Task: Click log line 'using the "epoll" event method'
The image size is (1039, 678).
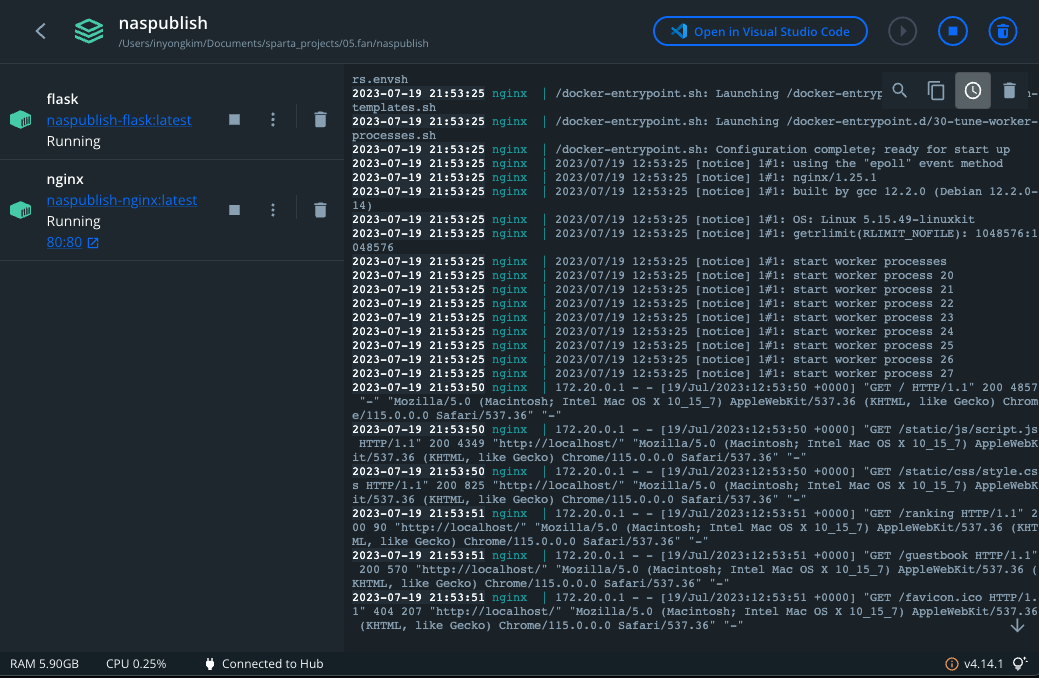Action: pyautogui.click(x=677, y=164)
